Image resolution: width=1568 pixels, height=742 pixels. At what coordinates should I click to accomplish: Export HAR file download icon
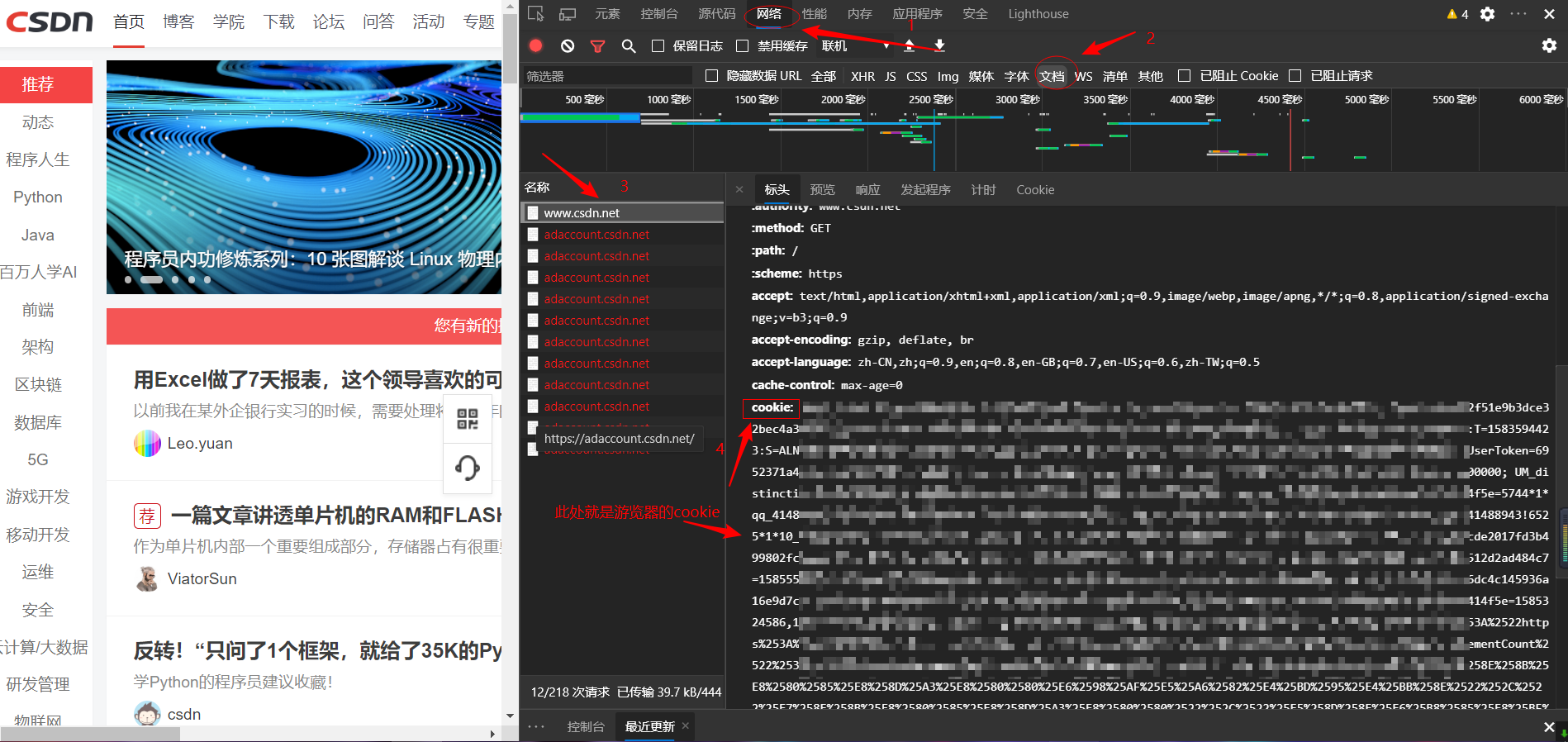tap(939, 45)
